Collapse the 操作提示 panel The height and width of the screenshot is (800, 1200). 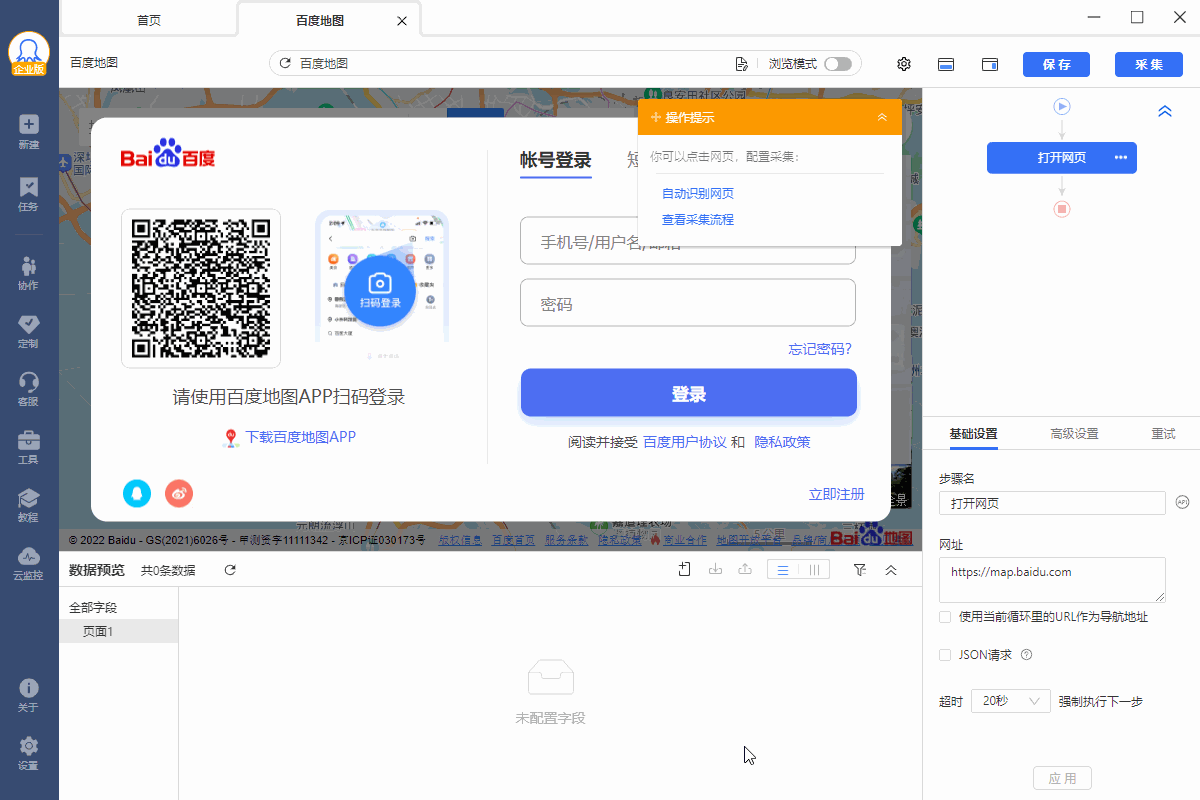(882, 117)
